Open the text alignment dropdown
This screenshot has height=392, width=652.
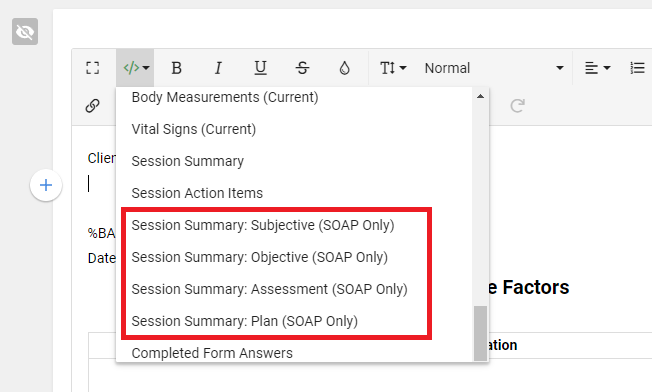tap(598, 68)
